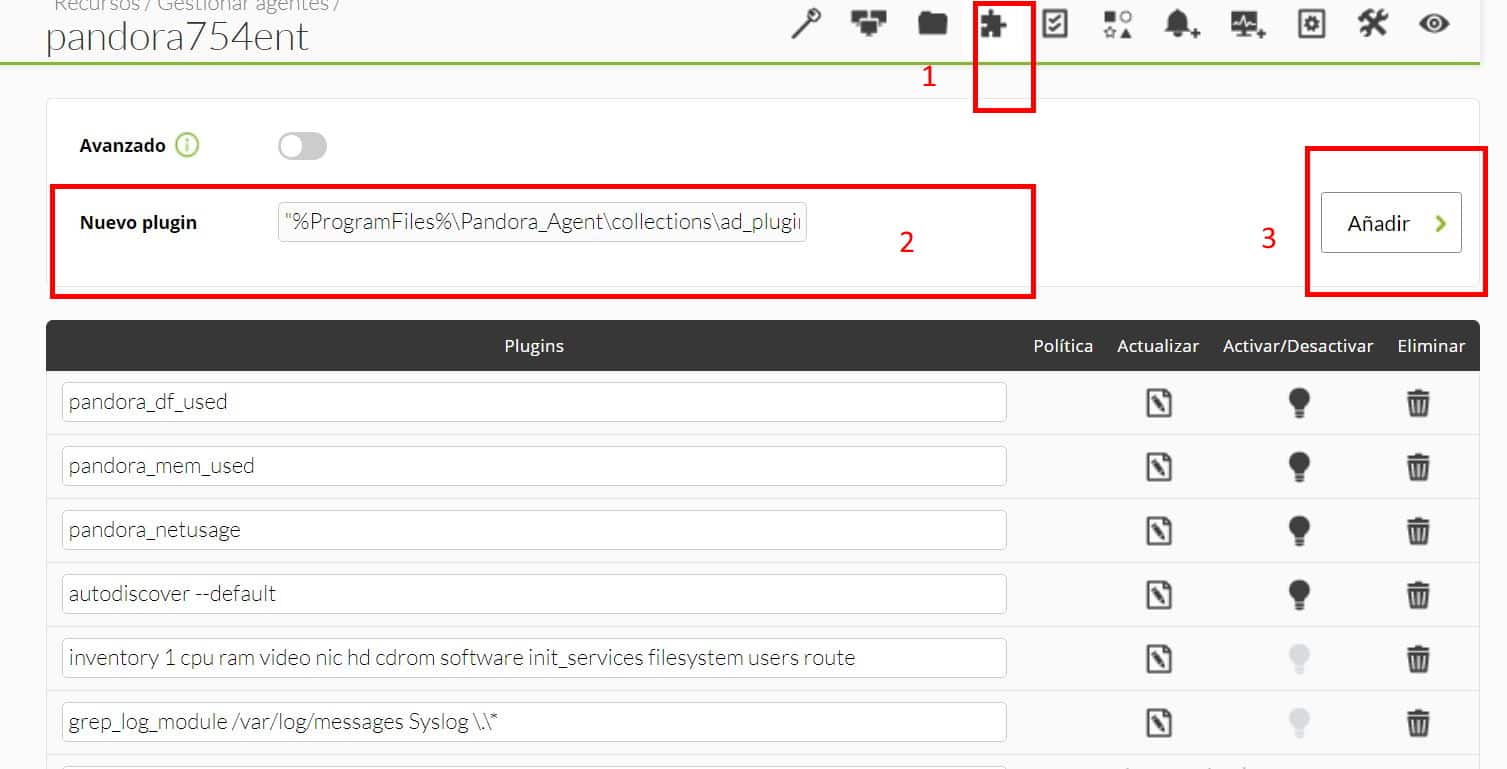Click the Actualizar column header

tap(1158, 346)
